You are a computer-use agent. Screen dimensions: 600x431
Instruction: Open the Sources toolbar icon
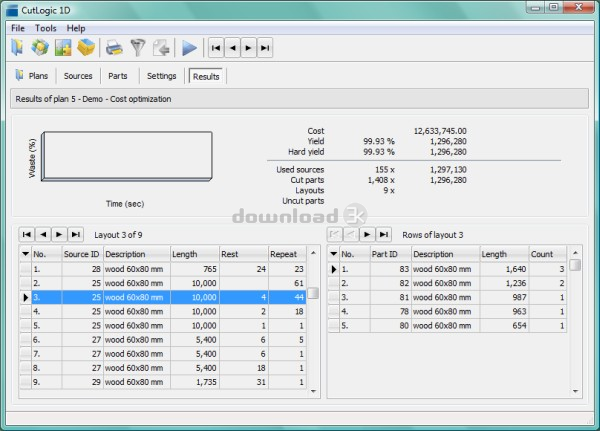(x=40, y=48)
